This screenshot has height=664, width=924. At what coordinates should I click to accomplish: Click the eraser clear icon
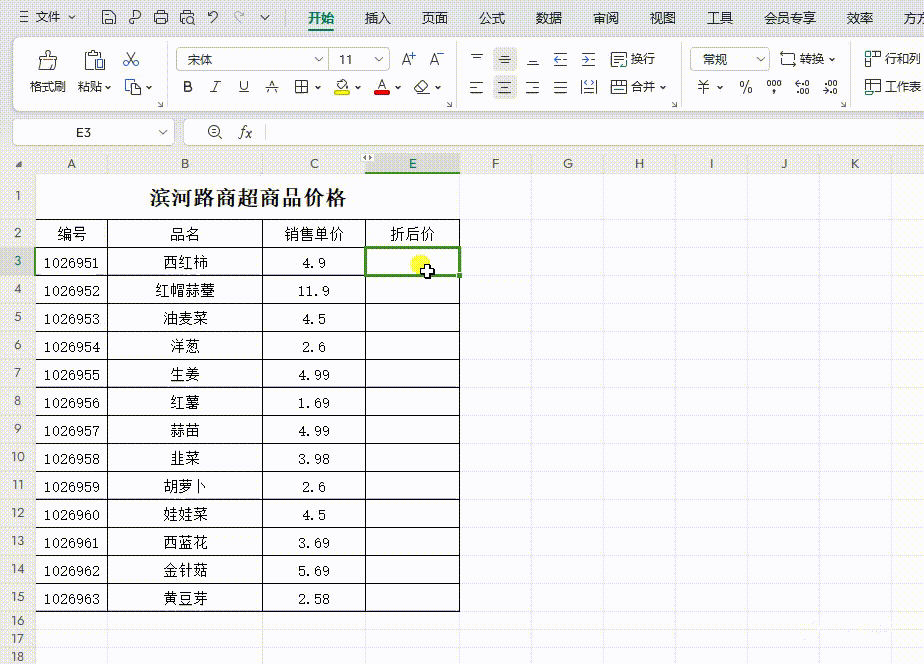pos(421,87)
